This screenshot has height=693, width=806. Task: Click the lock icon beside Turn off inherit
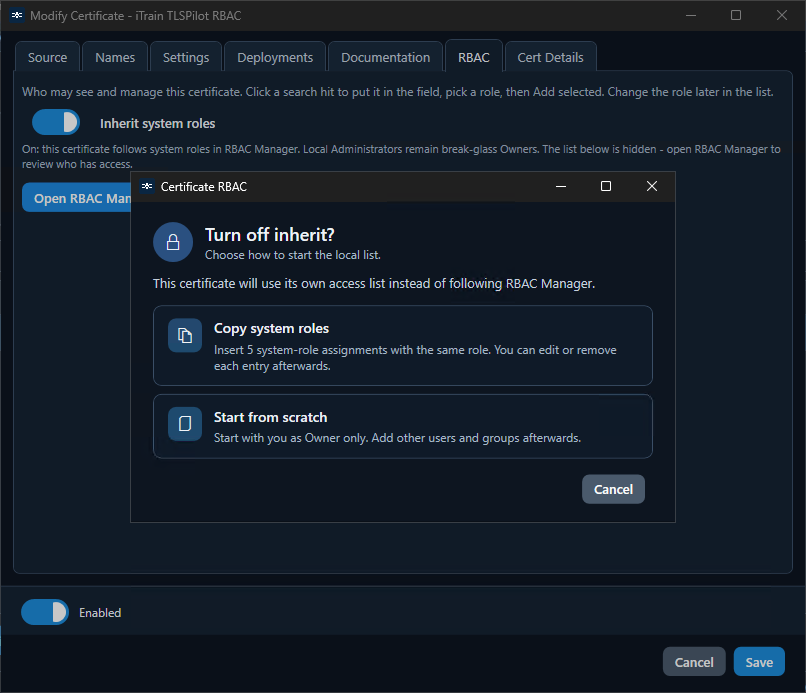tap(173, 242)
